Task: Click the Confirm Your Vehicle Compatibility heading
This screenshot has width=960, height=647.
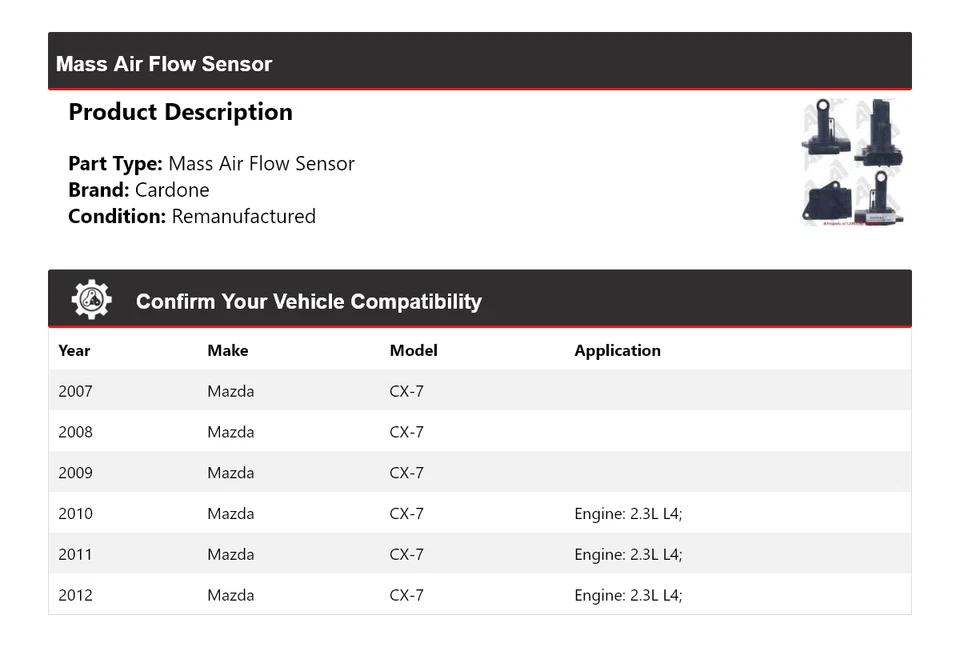Action: click(x=308, y=302)
